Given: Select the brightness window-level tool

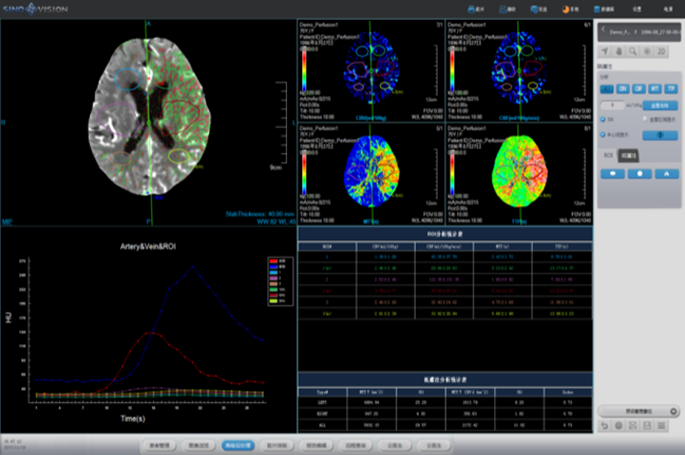Looking at the screenshot, I should tap(648, 50).
